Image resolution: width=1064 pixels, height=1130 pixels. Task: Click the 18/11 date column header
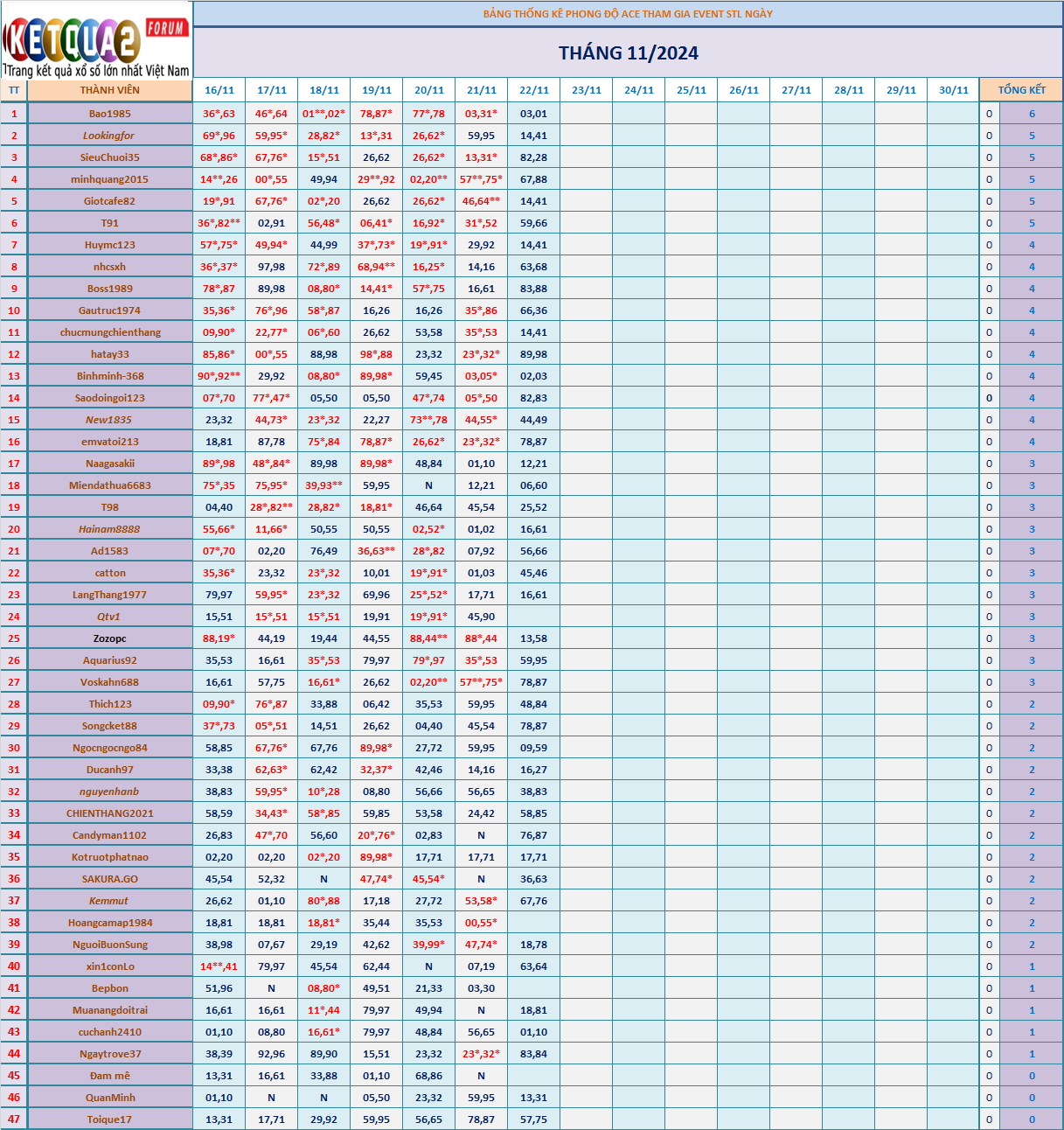pos(324,90)
